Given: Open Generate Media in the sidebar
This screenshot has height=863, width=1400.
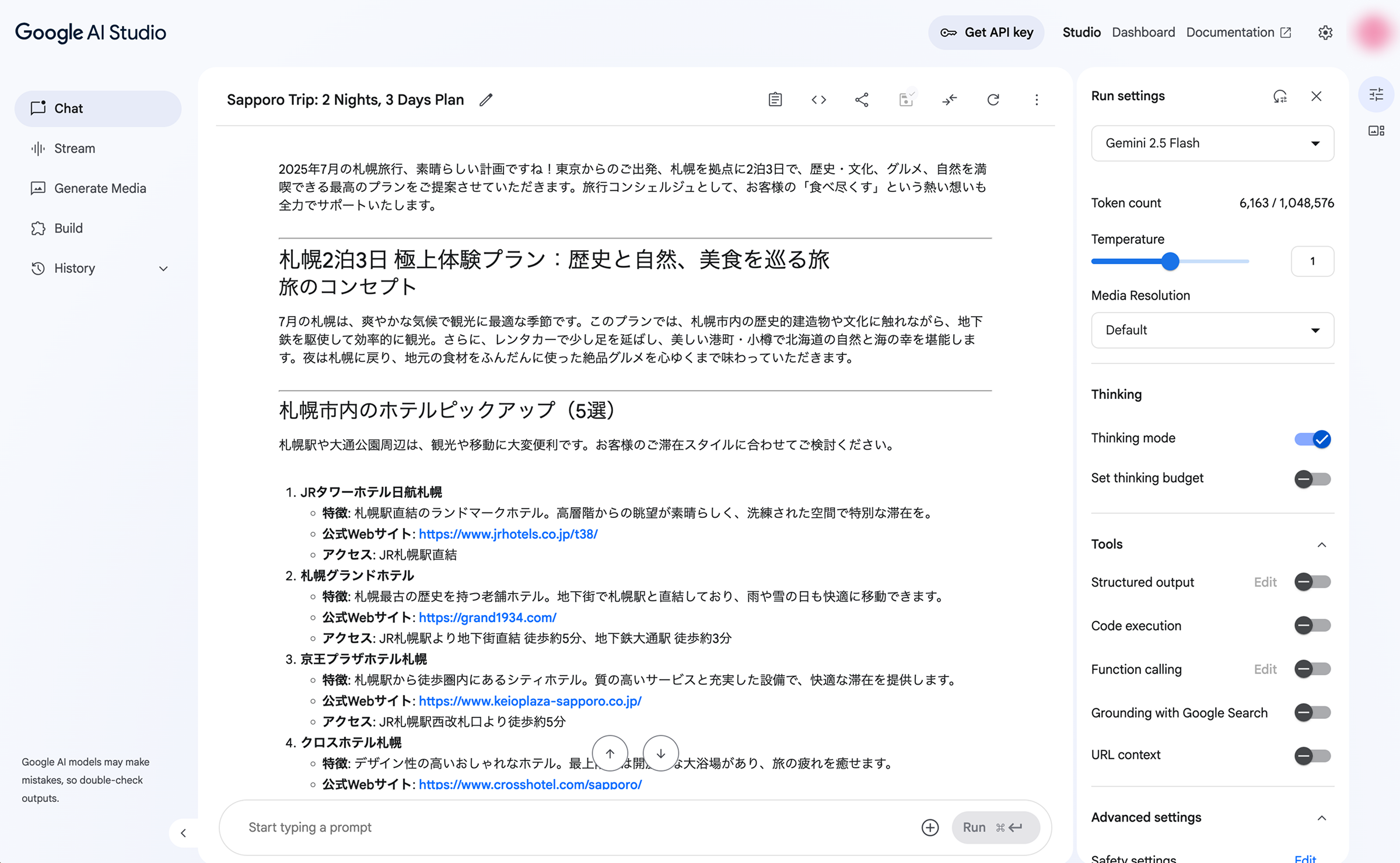Looking at the screenshot, I should pos(98,188).
